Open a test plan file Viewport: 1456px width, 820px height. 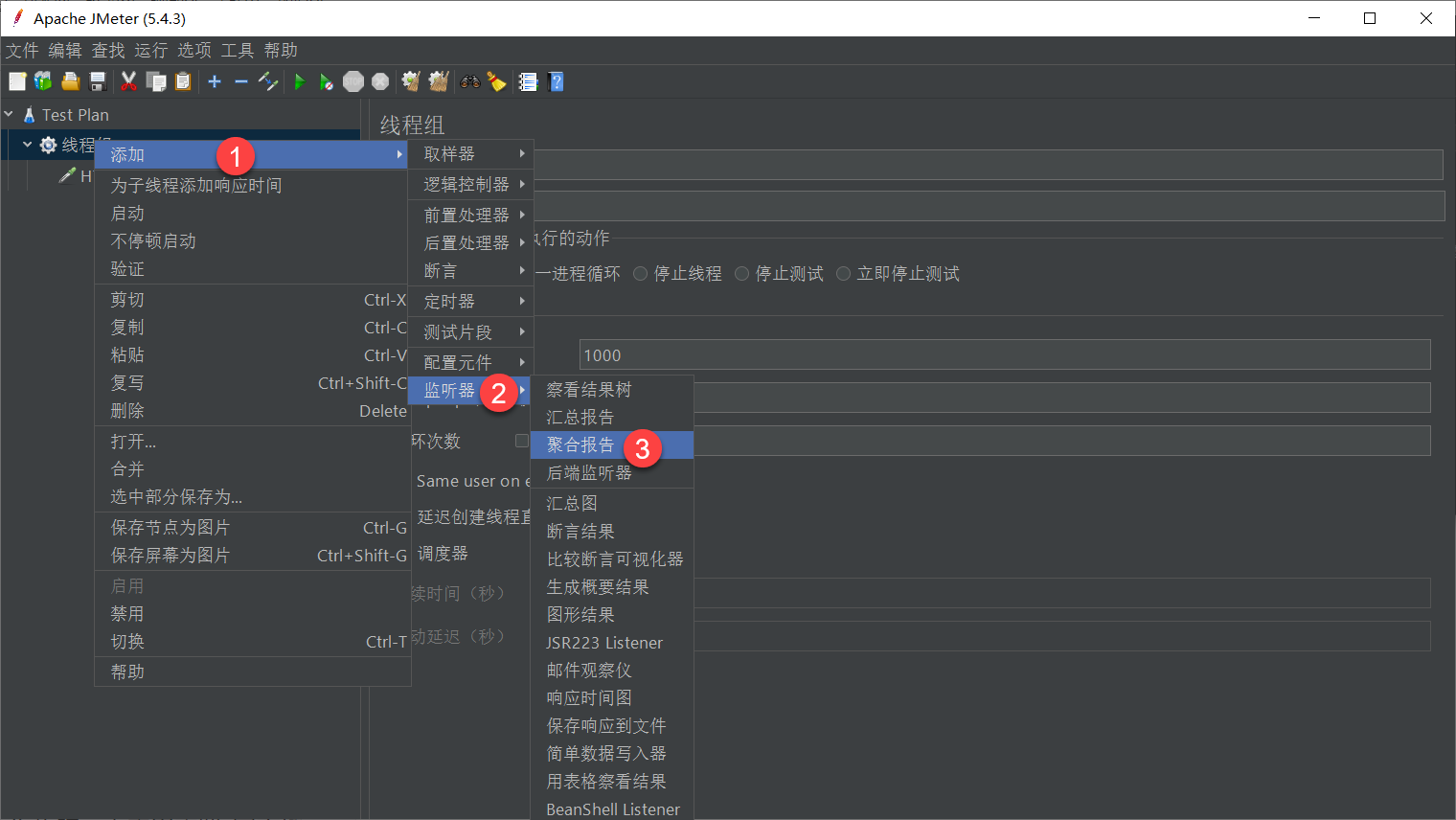pyautogui.click(x=70, y=81)
